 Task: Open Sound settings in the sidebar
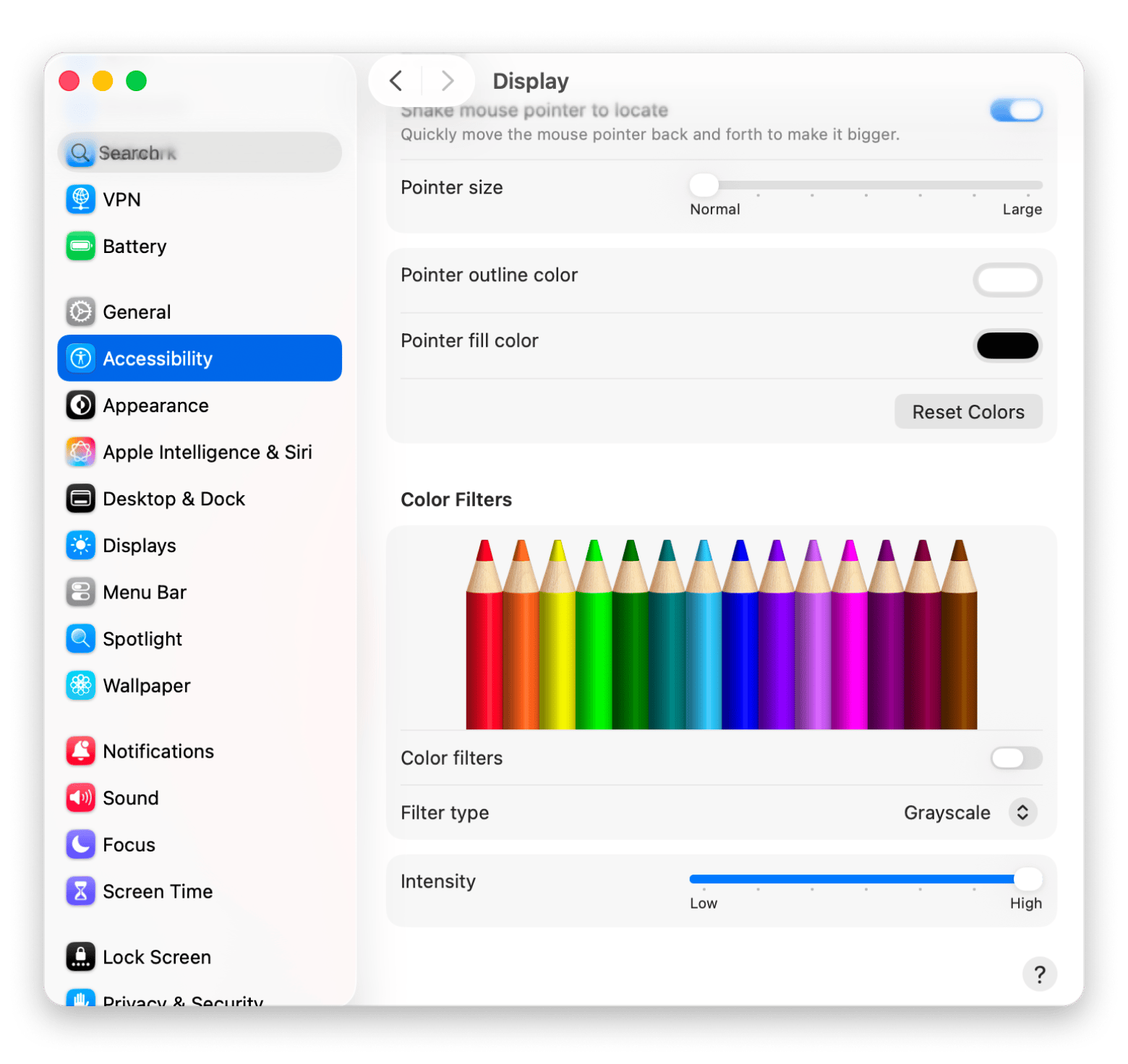(x=131, y=797)
